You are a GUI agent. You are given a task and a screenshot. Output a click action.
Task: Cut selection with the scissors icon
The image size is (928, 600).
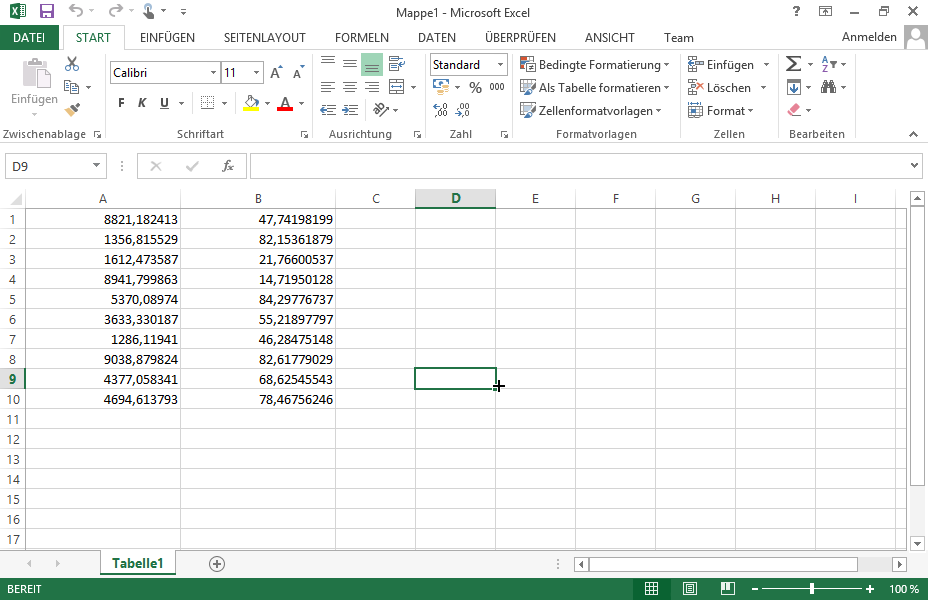tap(72, 63)
